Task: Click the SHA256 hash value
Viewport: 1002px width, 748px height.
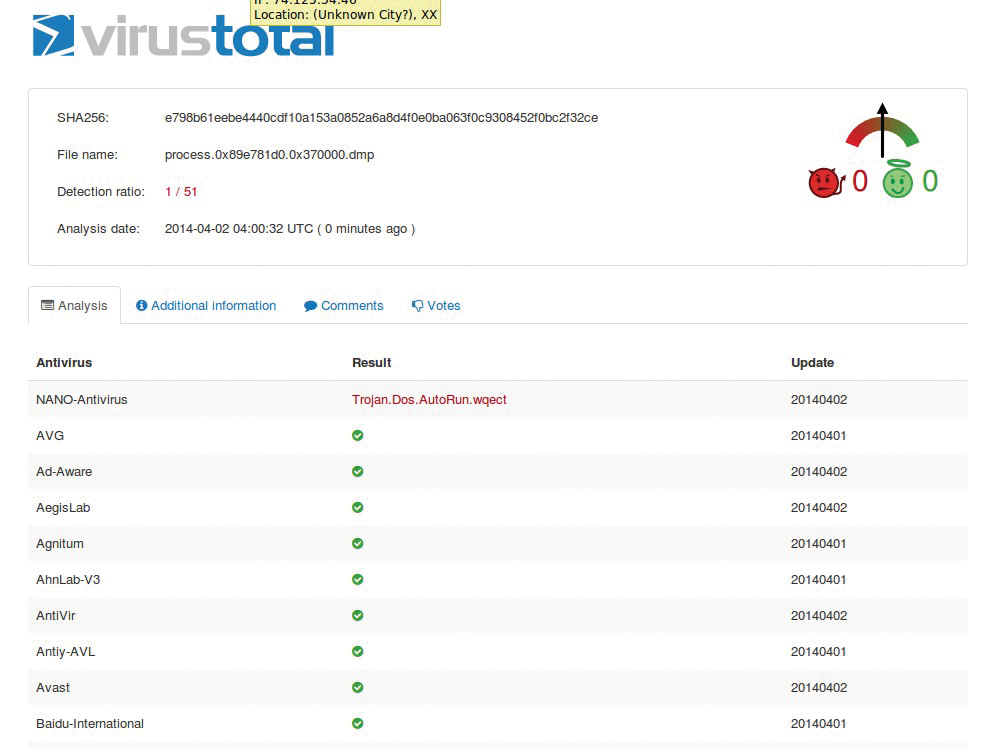Action: (381, 117)
